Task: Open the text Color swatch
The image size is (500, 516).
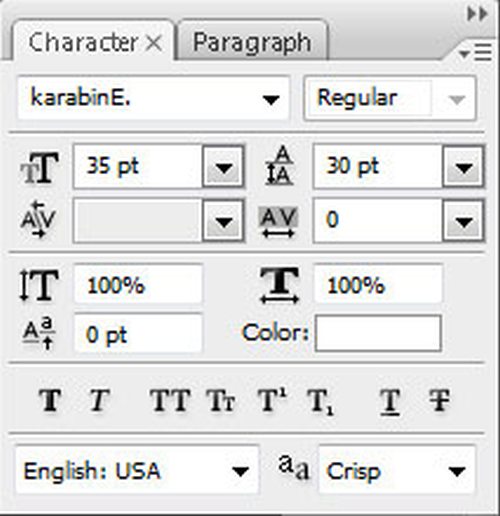Action: [378, 333]
